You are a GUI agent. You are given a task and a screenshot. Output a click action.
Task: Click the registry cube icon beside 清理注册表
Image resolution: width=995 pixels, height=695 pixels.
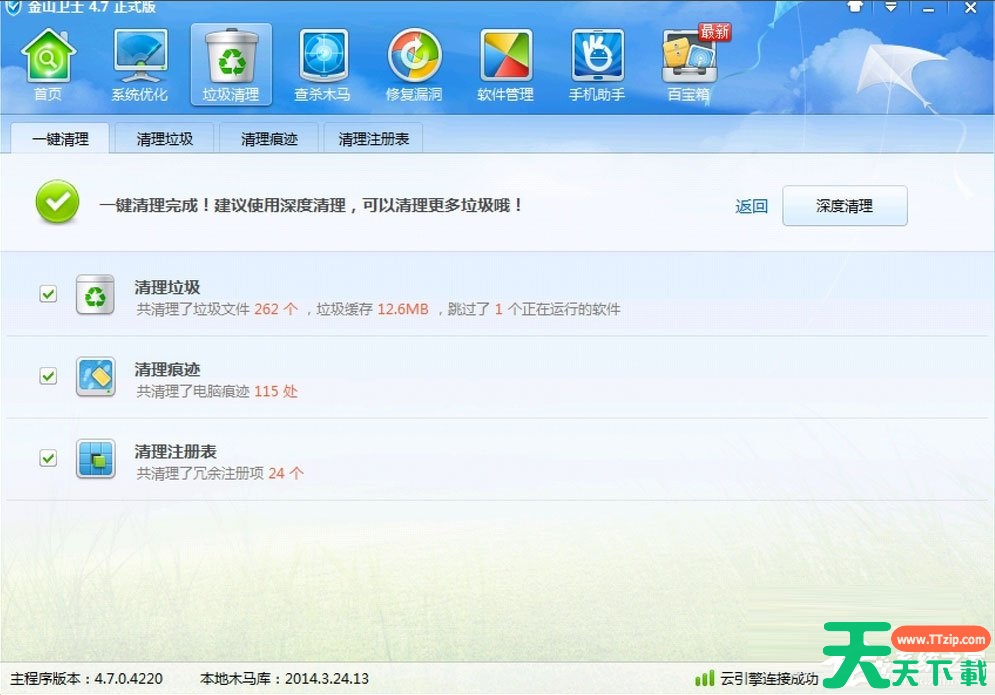pyautogui.click(x=96, y=458)
